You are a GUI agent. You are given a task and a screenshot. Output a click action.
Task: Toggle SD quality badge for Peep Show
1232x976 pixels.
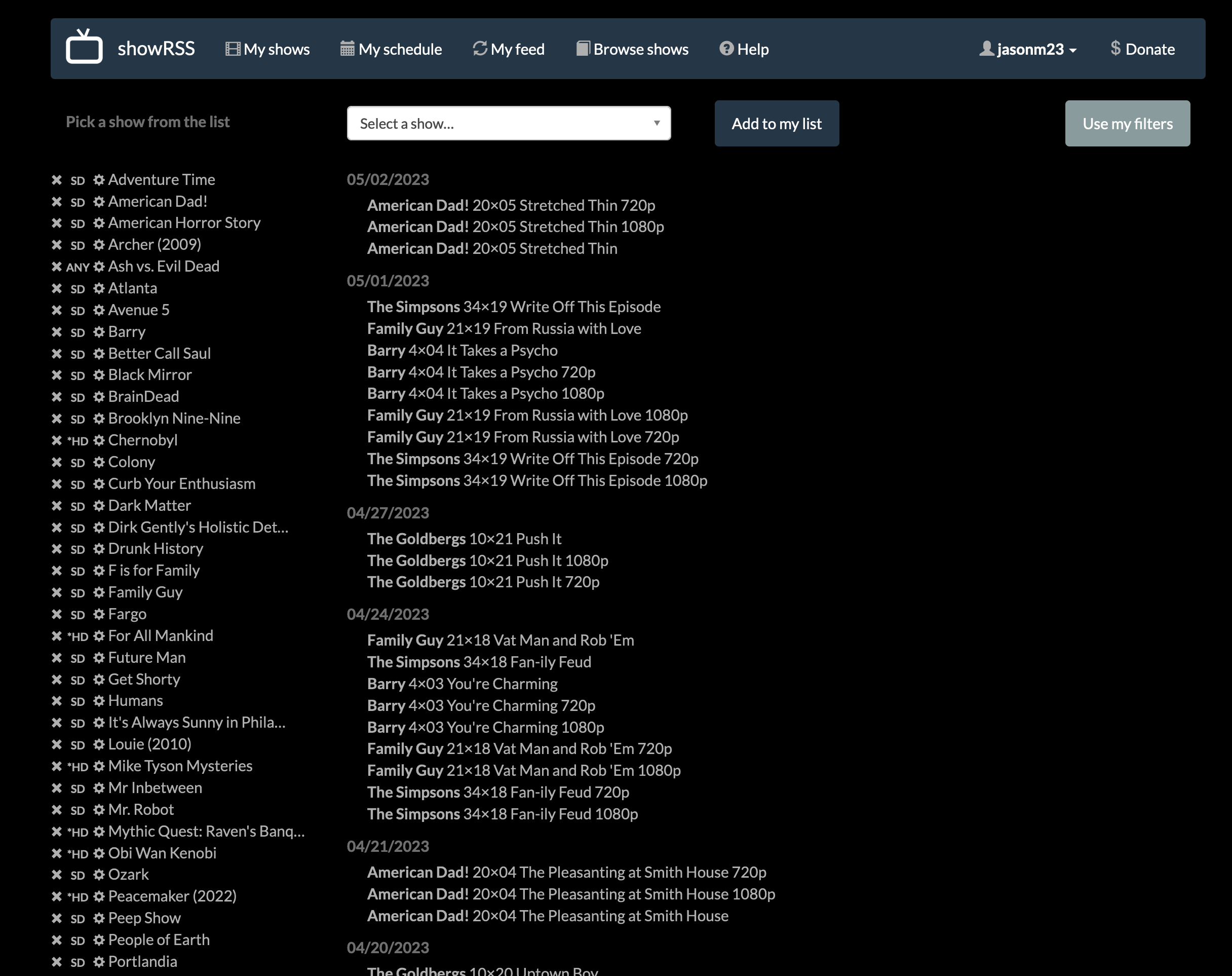[78, 919]
